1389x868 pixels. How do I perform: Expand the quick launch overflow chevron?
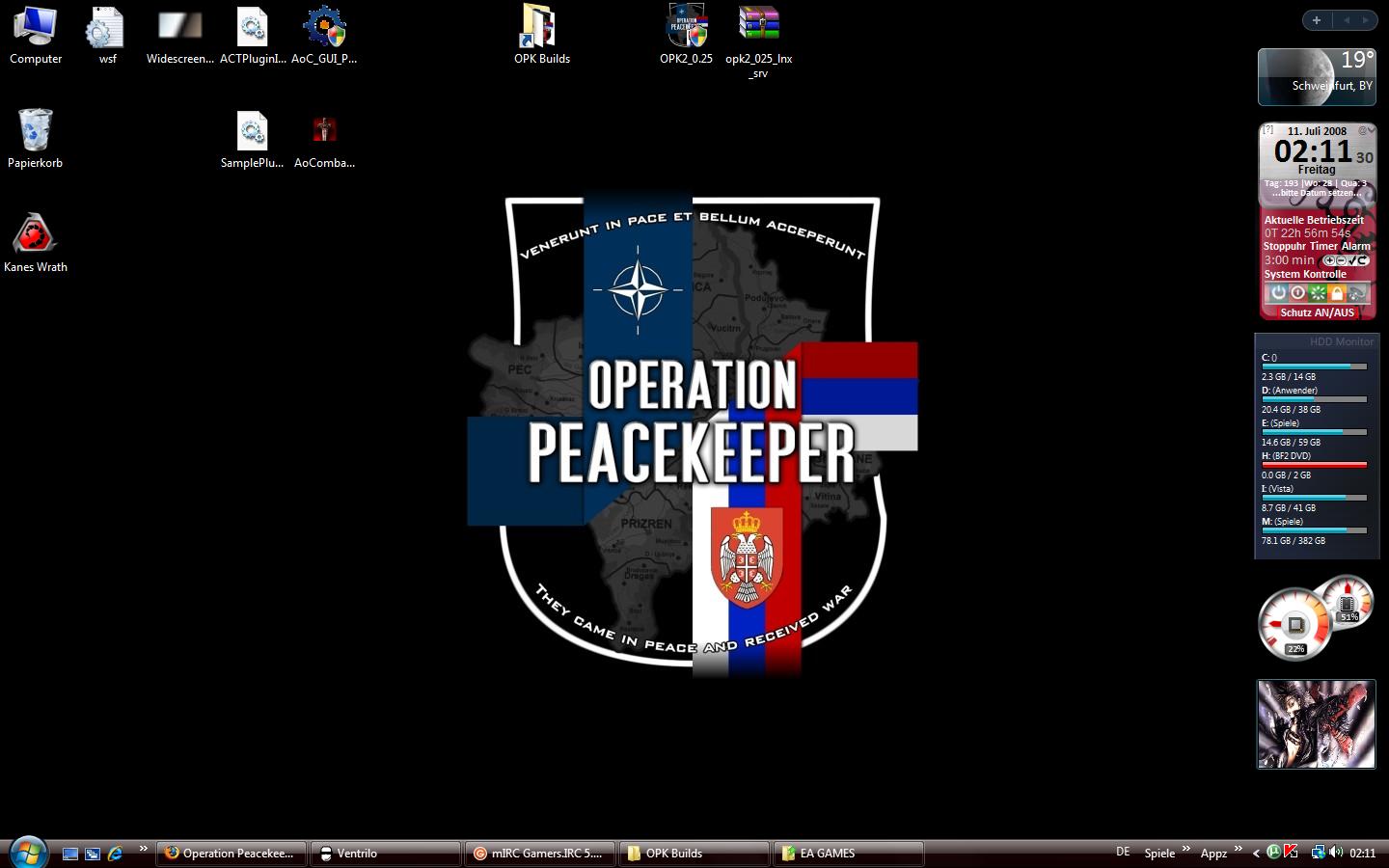(143, 849)
